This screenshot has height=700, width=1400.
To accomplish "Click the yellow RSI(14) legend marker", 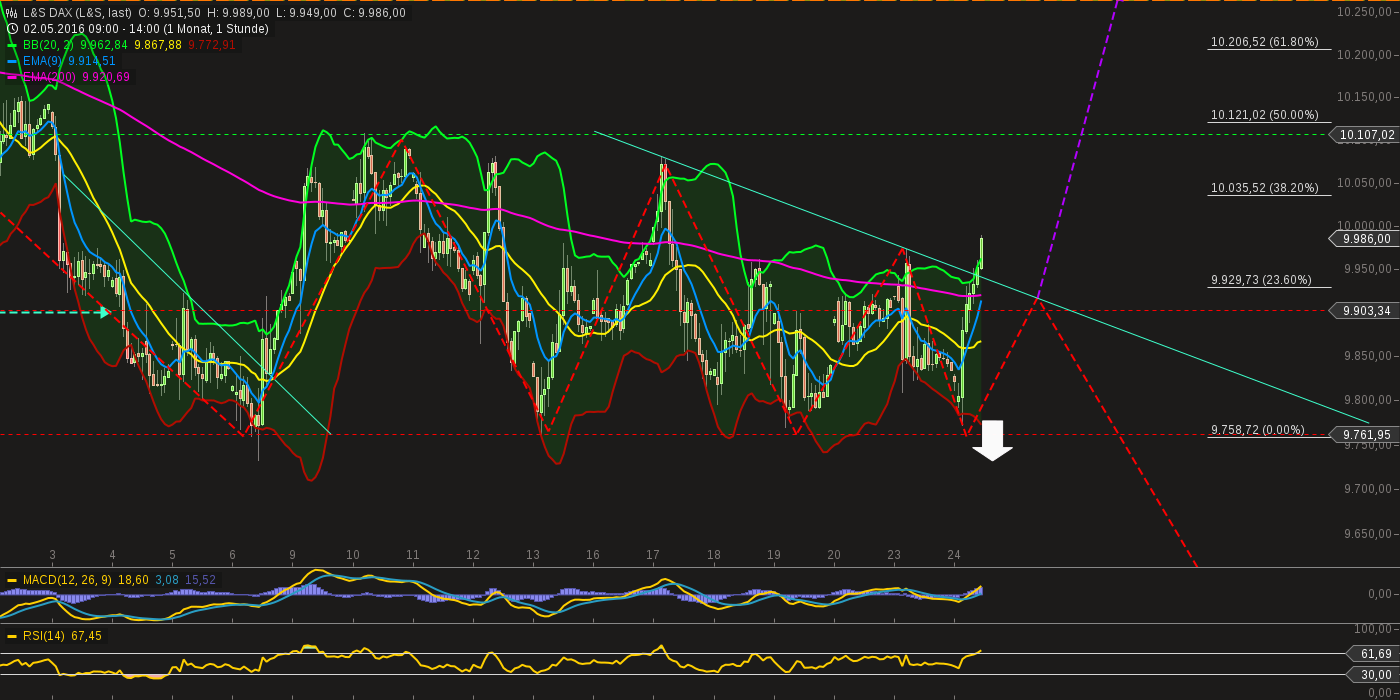I will 12,636.
